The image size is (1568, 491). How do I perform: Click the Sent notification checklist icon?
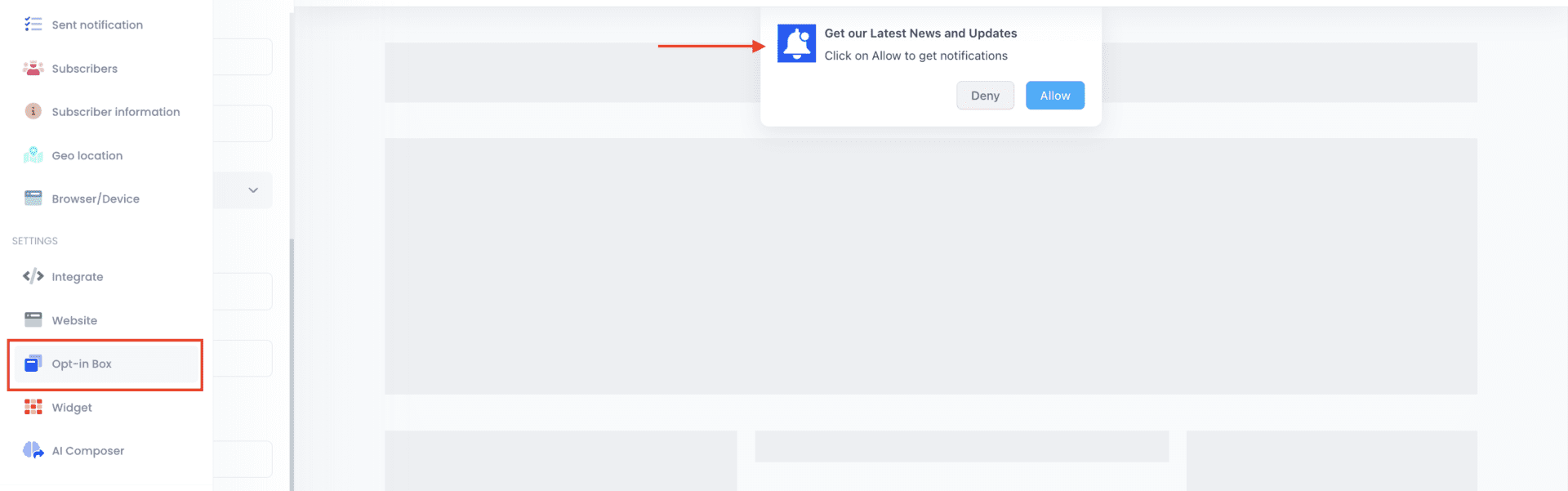33,25
